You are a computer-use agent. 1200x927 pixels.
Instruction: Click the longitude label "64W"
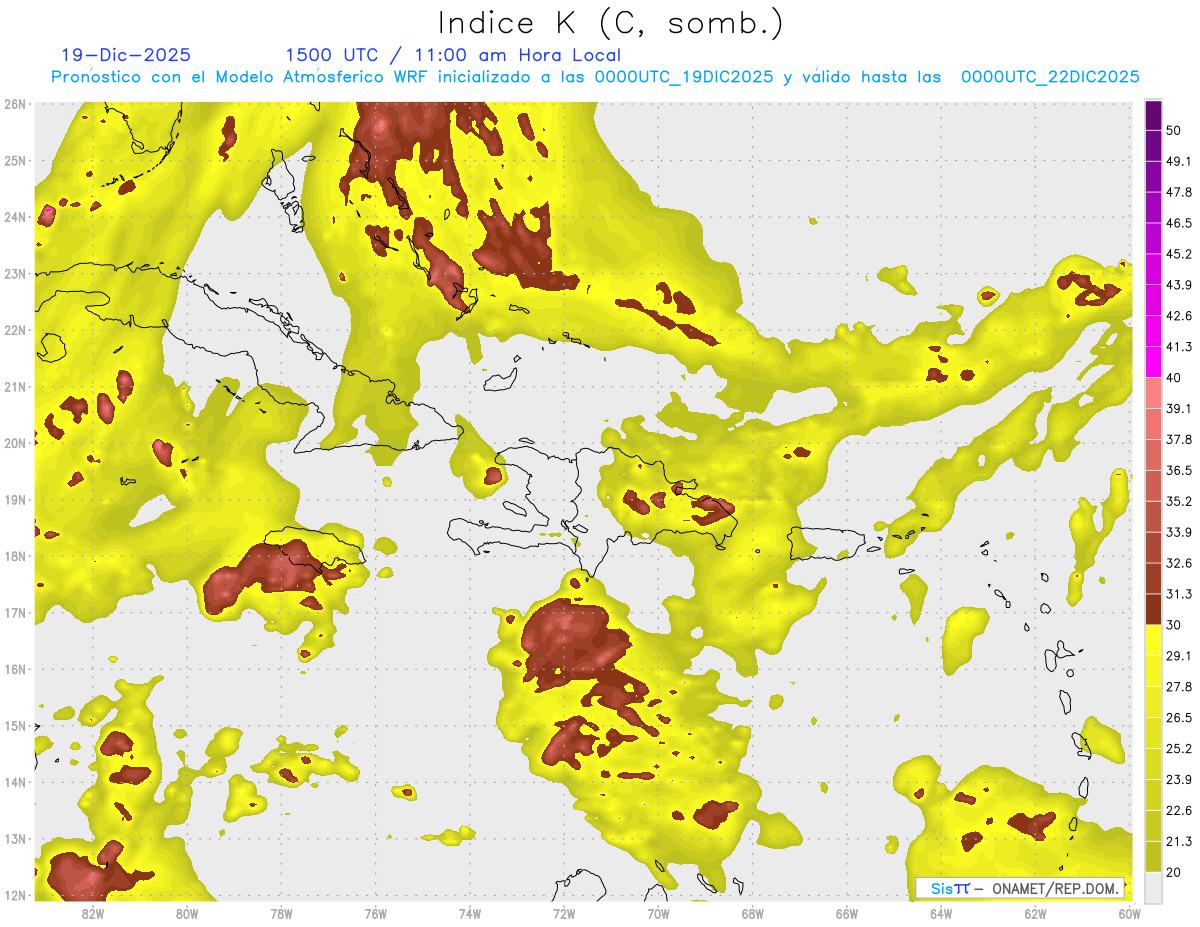(941, 913)
